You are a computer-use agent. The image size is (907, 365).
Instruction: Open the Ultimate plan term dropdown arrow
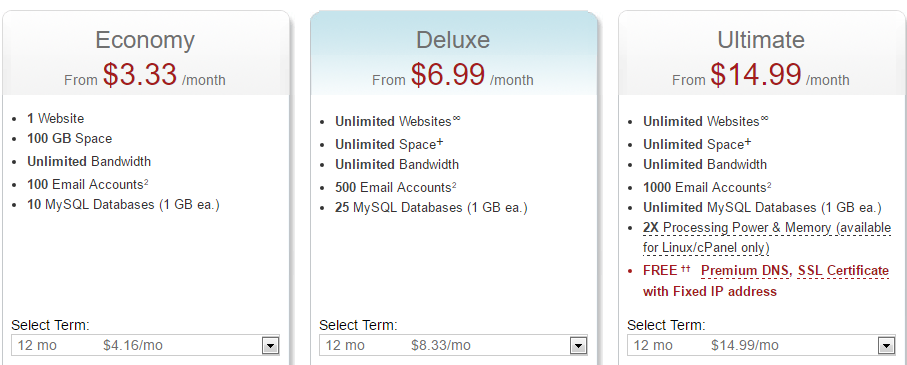tap(886, 346)
